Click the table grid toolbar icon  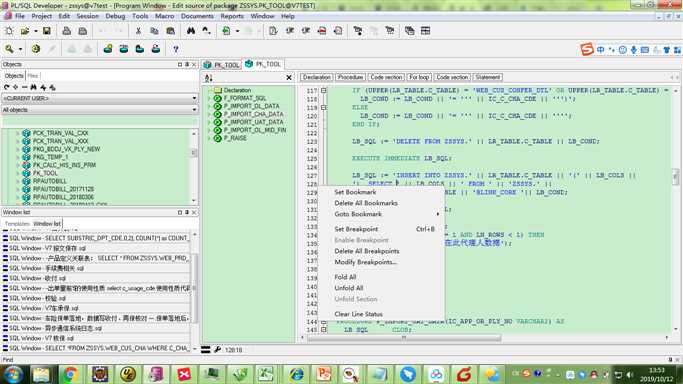pos(426,31)
